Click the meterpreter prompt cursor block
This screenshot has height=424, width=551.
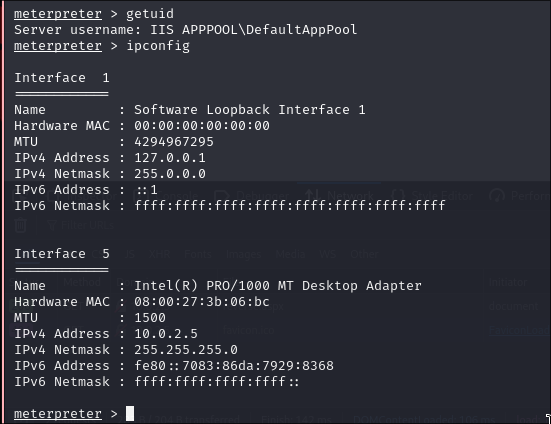pyautogui.click(x=130, y=413)
